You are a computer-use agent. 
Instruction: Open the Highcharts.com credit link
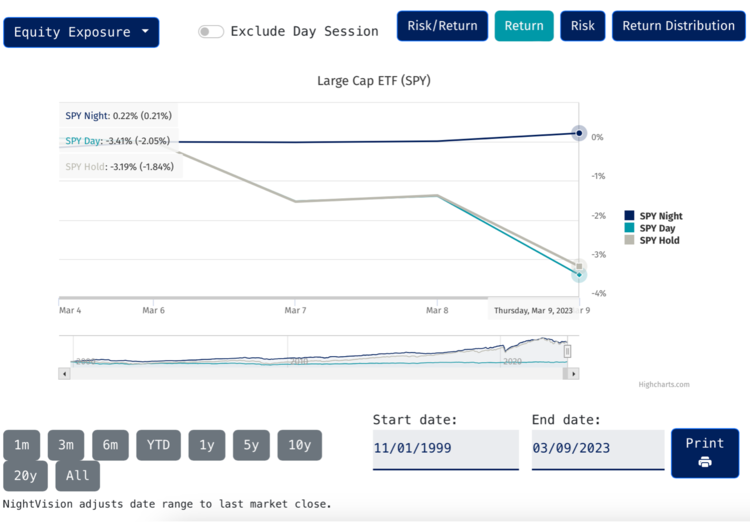point(664,384)
